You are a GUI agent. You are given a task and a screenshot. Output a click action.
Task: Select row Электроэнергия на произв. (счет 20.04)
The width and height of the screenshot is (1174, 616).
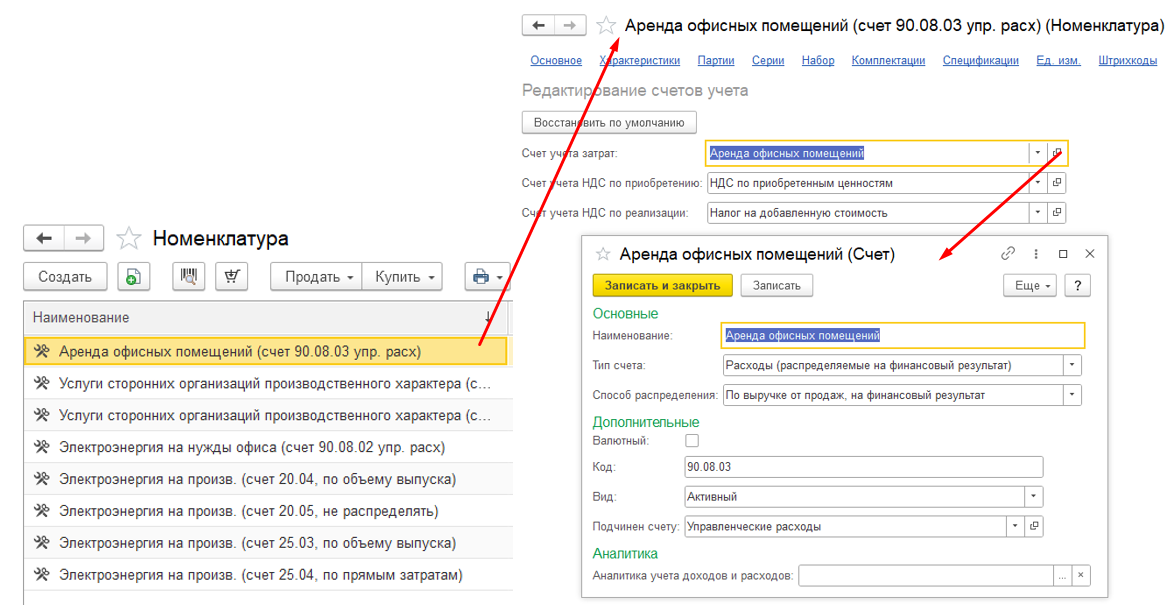[268, 479]
